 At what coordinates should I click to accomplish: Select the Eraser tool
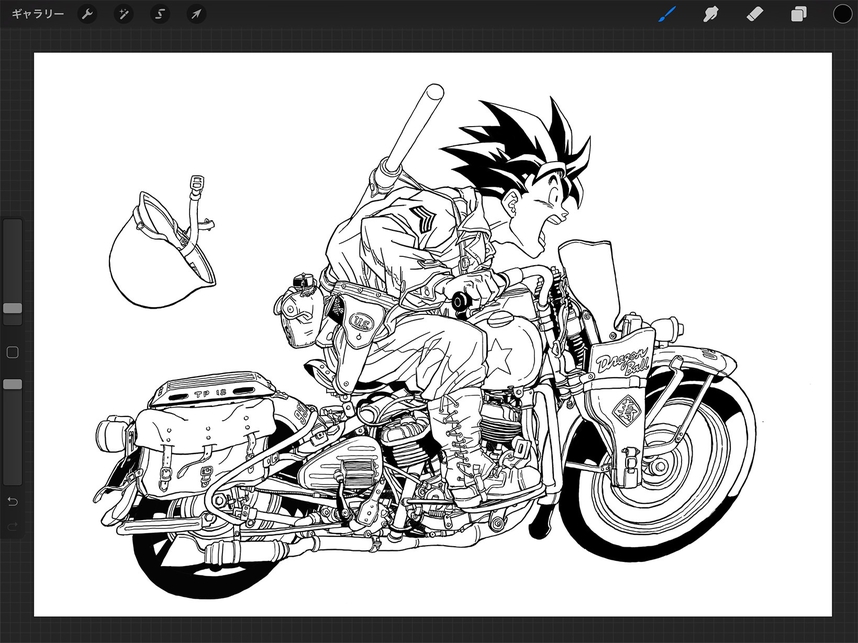click(756, 14)
